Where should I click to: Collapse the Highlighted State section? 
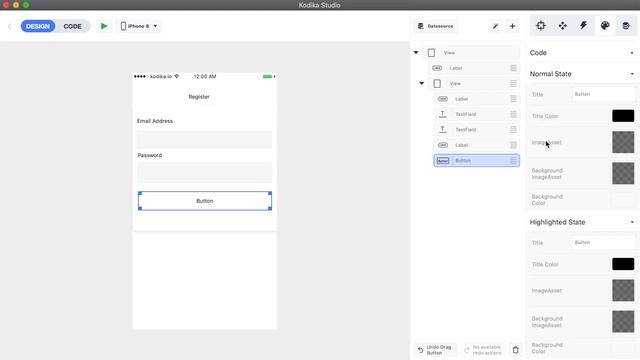(x=632, y=222)
